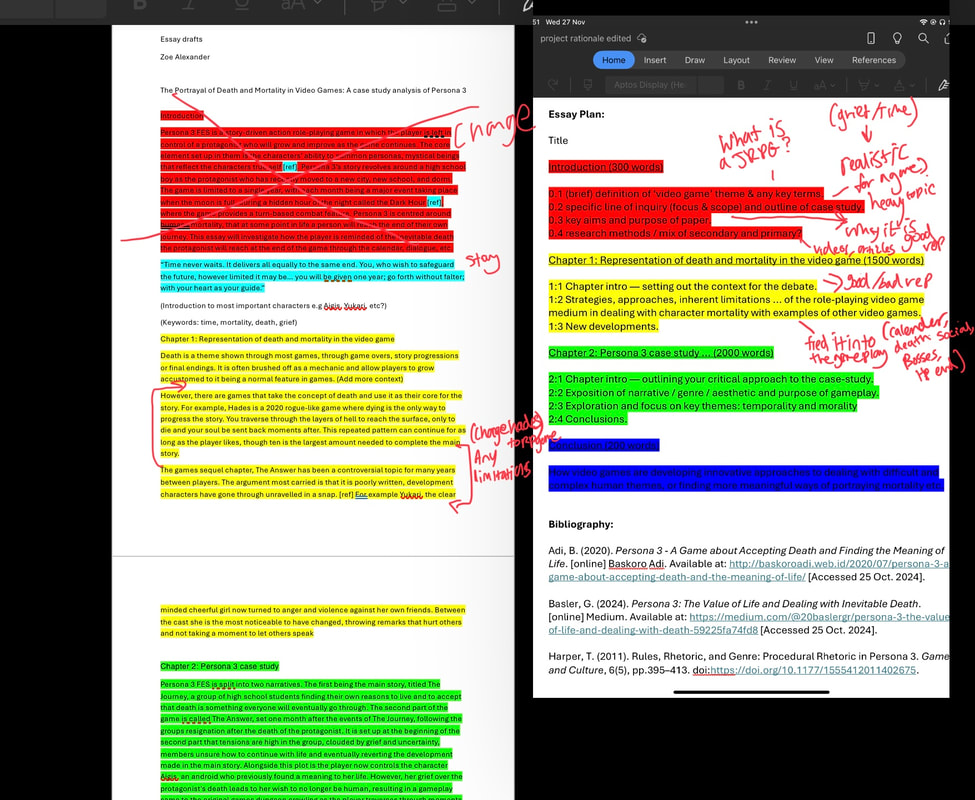Switch to the Draw tab
975x800 pixels.
click(694, 60)
